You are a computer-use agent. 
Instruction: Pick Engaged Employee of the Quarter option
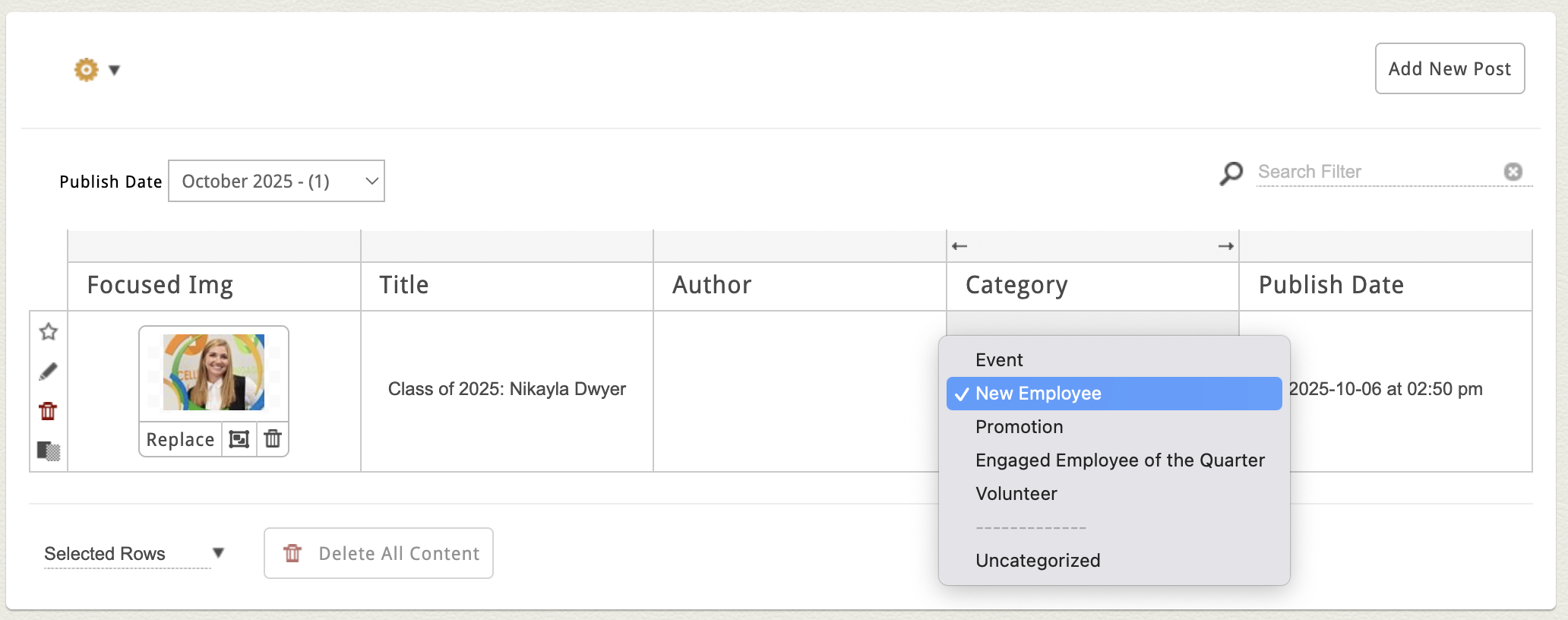pos(1120,460)
